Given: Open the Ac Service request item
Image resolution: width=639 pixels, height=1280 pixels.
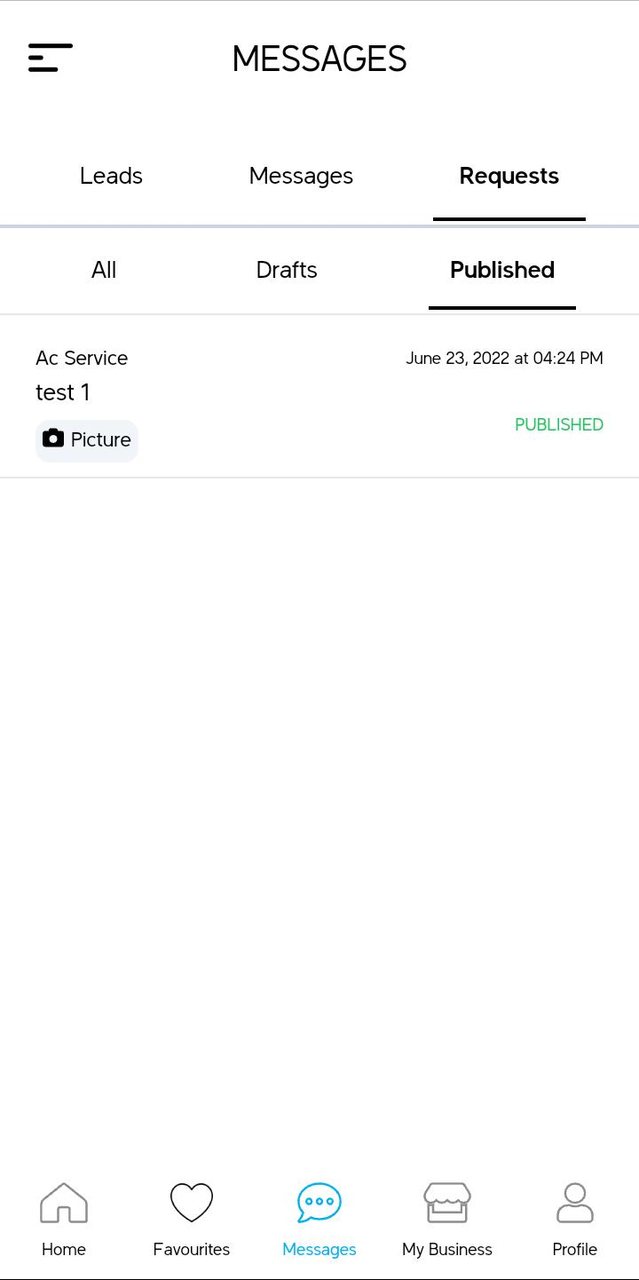Looking at the screenshot, I should click(x=81, y=358).
